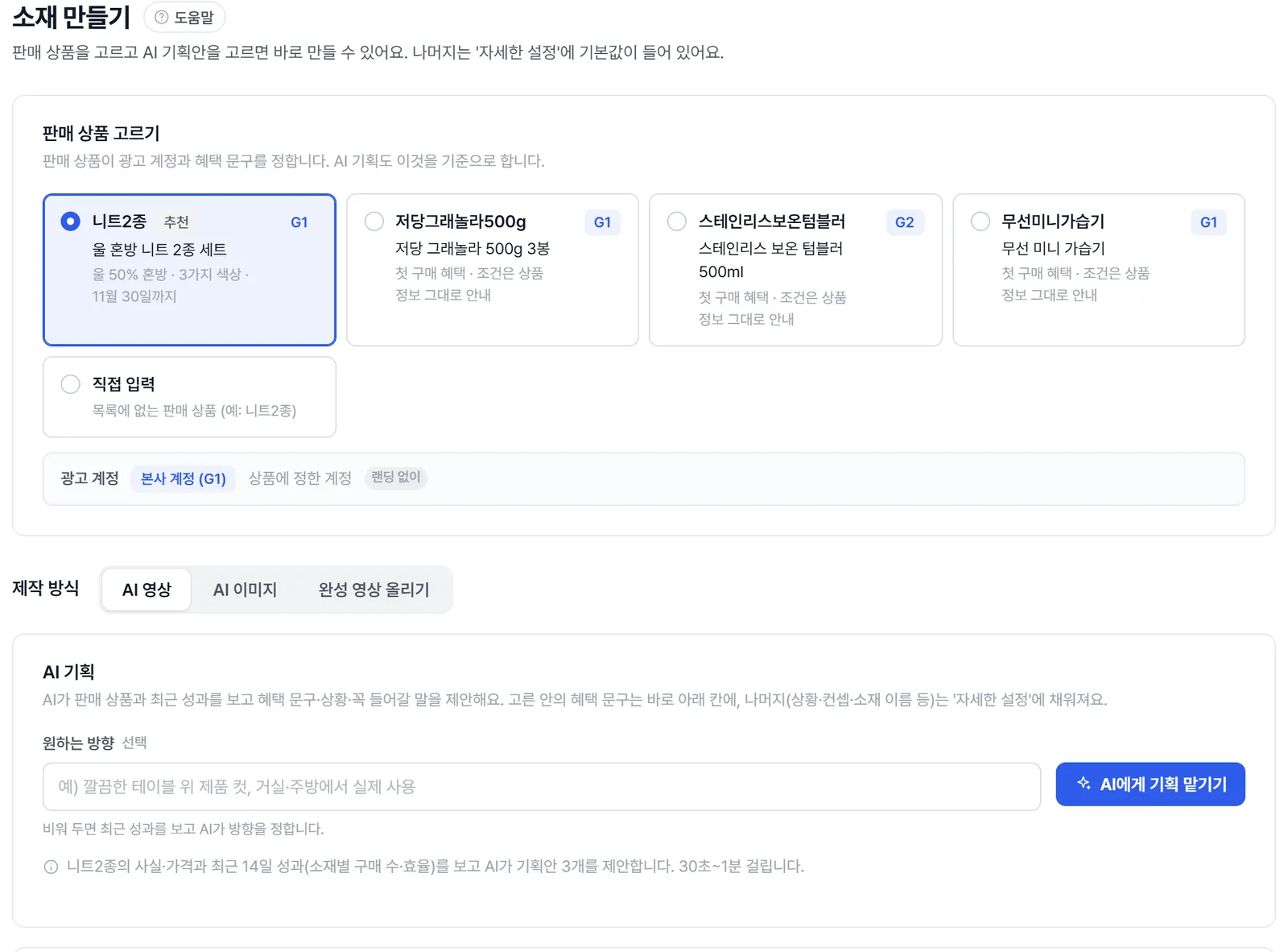Select the 무선미니가습기 radio button
The image size is (1288, 952).
click(x=980, y=221)
